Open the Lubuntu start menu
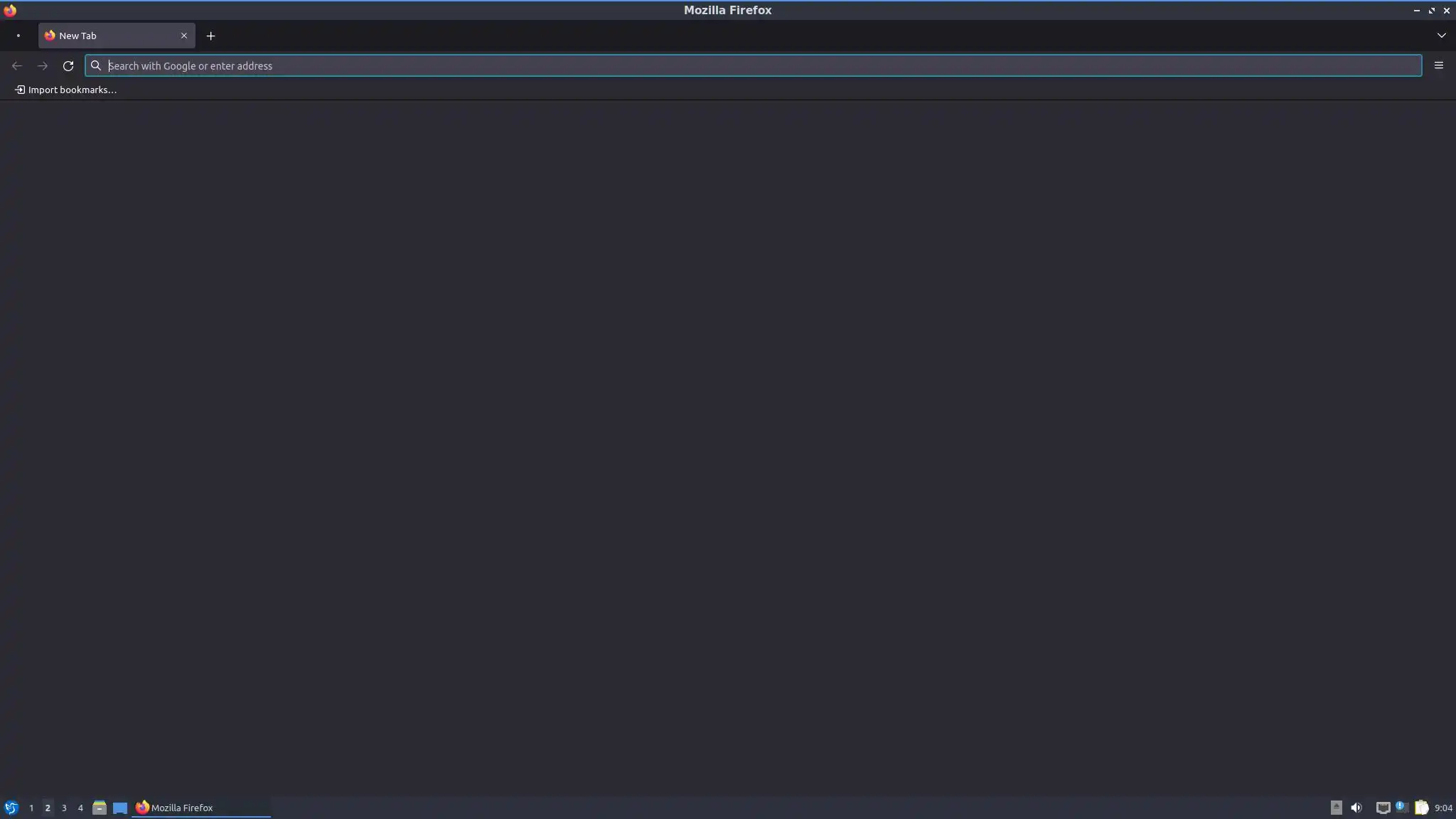This screenshot has height=819, width=1456. tap(11, 808)
